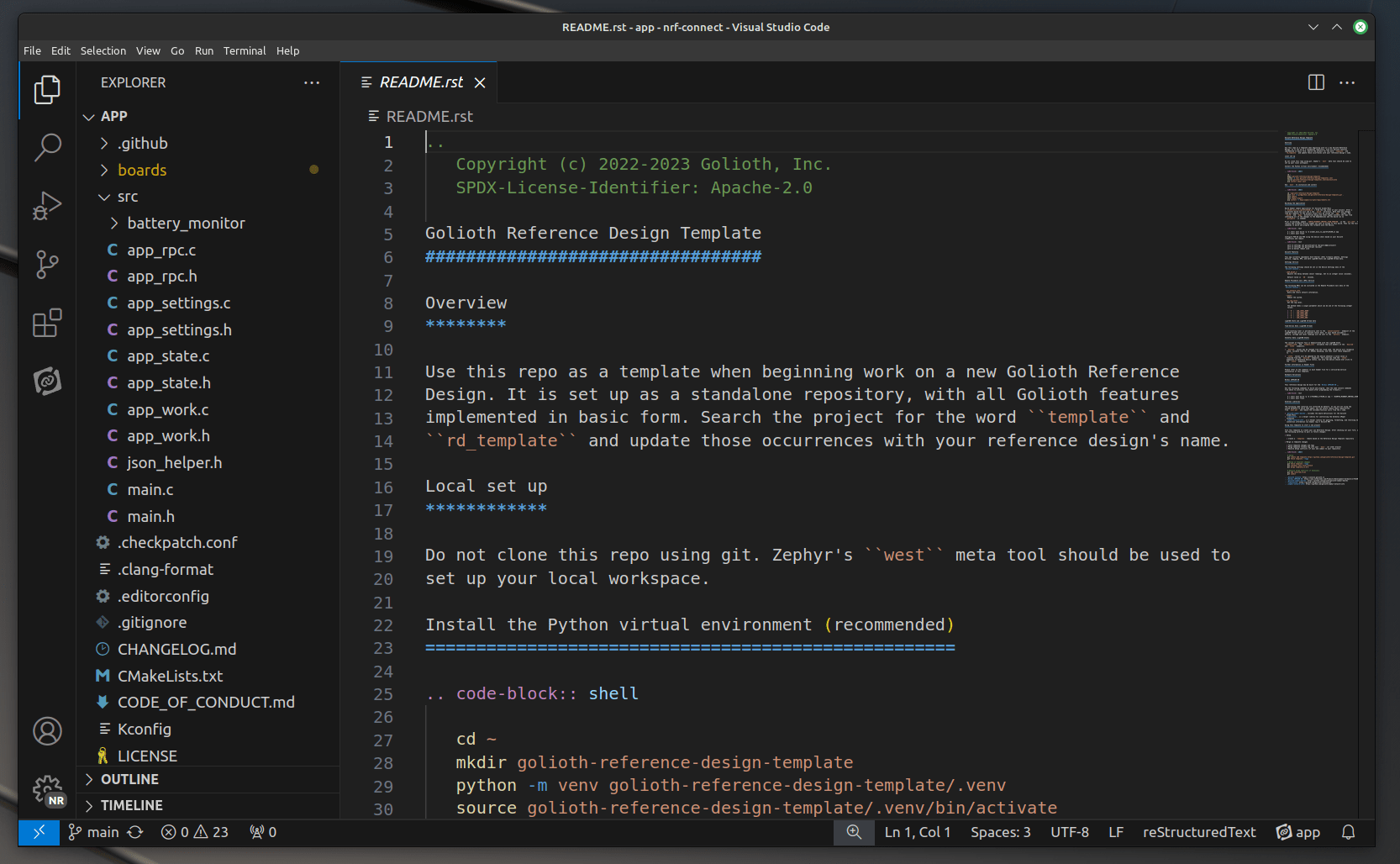Select the README.rst editor tab
1400x864 pixels.
420,82
